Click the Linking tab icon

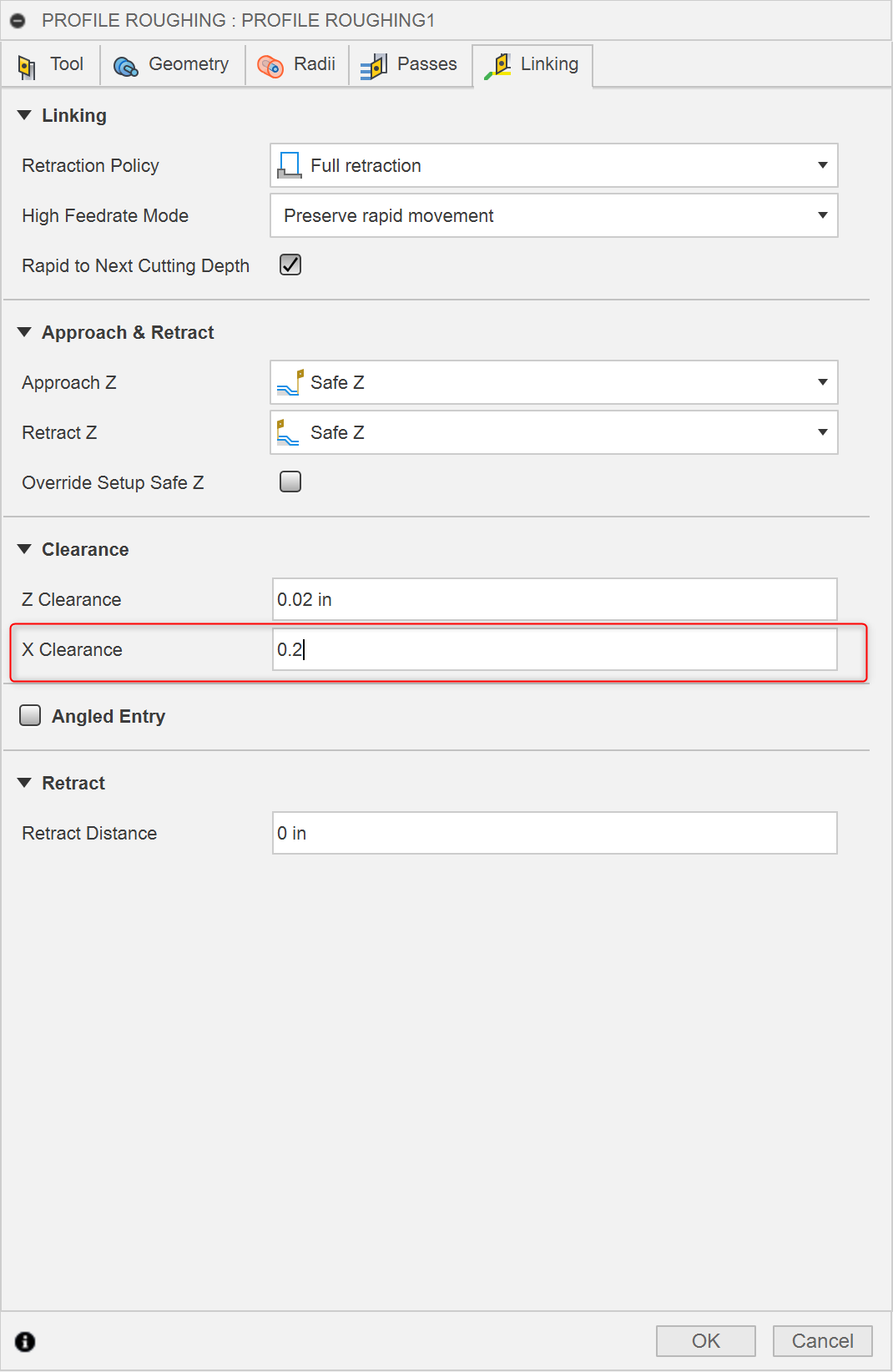[498, 66]
